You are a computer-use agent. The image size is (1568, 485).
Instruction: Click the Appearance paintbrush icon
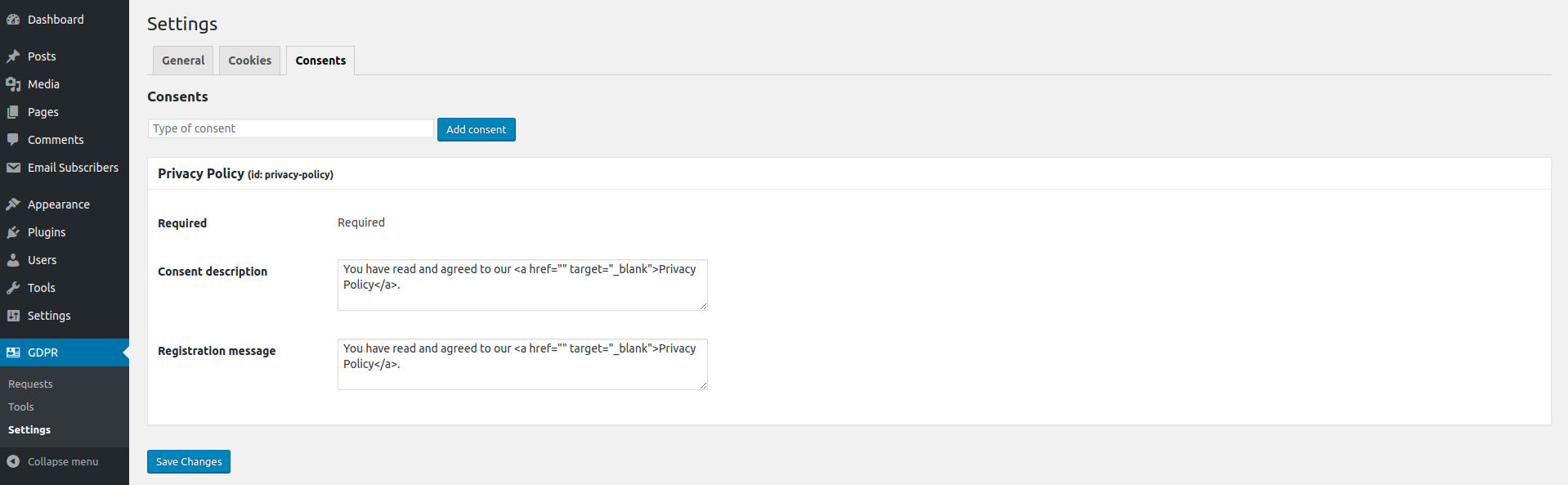pyautogui.click(x=13, y=204)
